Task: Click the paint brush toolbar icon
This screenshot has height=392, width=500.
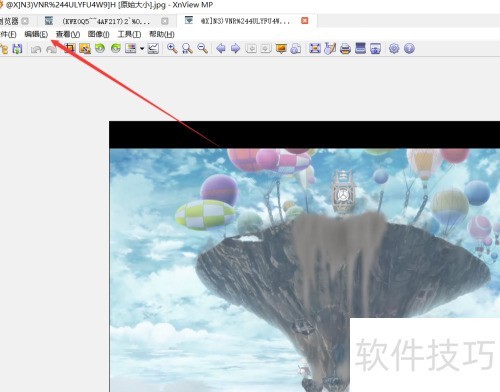Action: point(330,48)
